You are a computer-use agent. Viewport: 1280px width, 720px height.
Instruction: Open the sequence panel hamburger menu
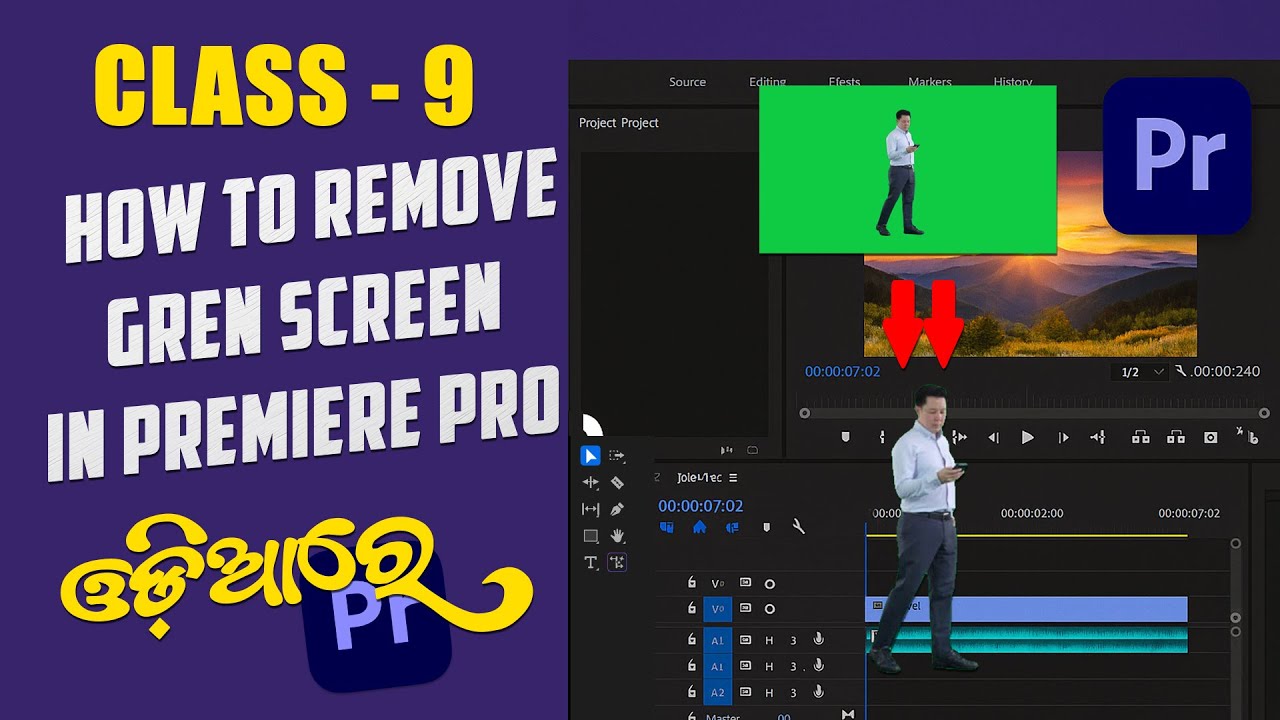tap(733, 478)
